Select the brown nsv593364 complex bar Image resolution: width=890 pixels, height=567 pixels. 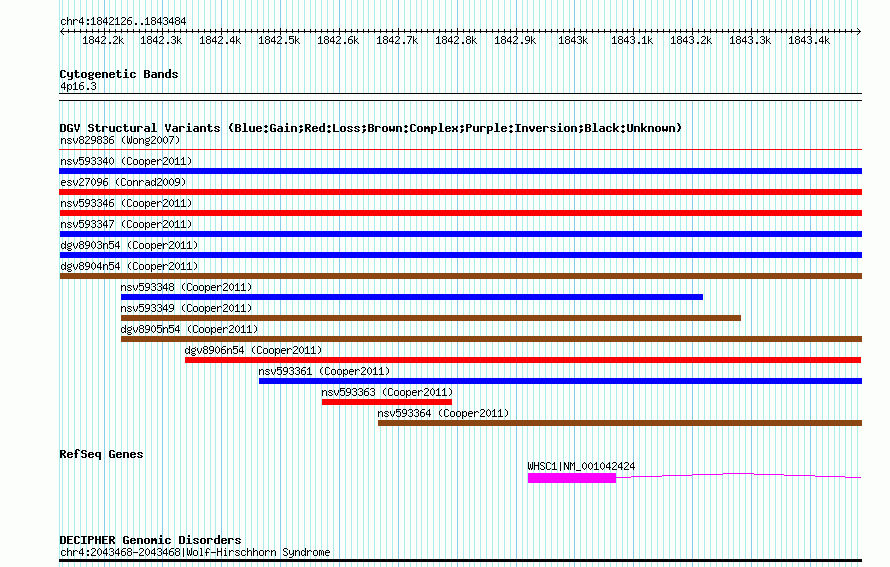(x=620, y=423)
